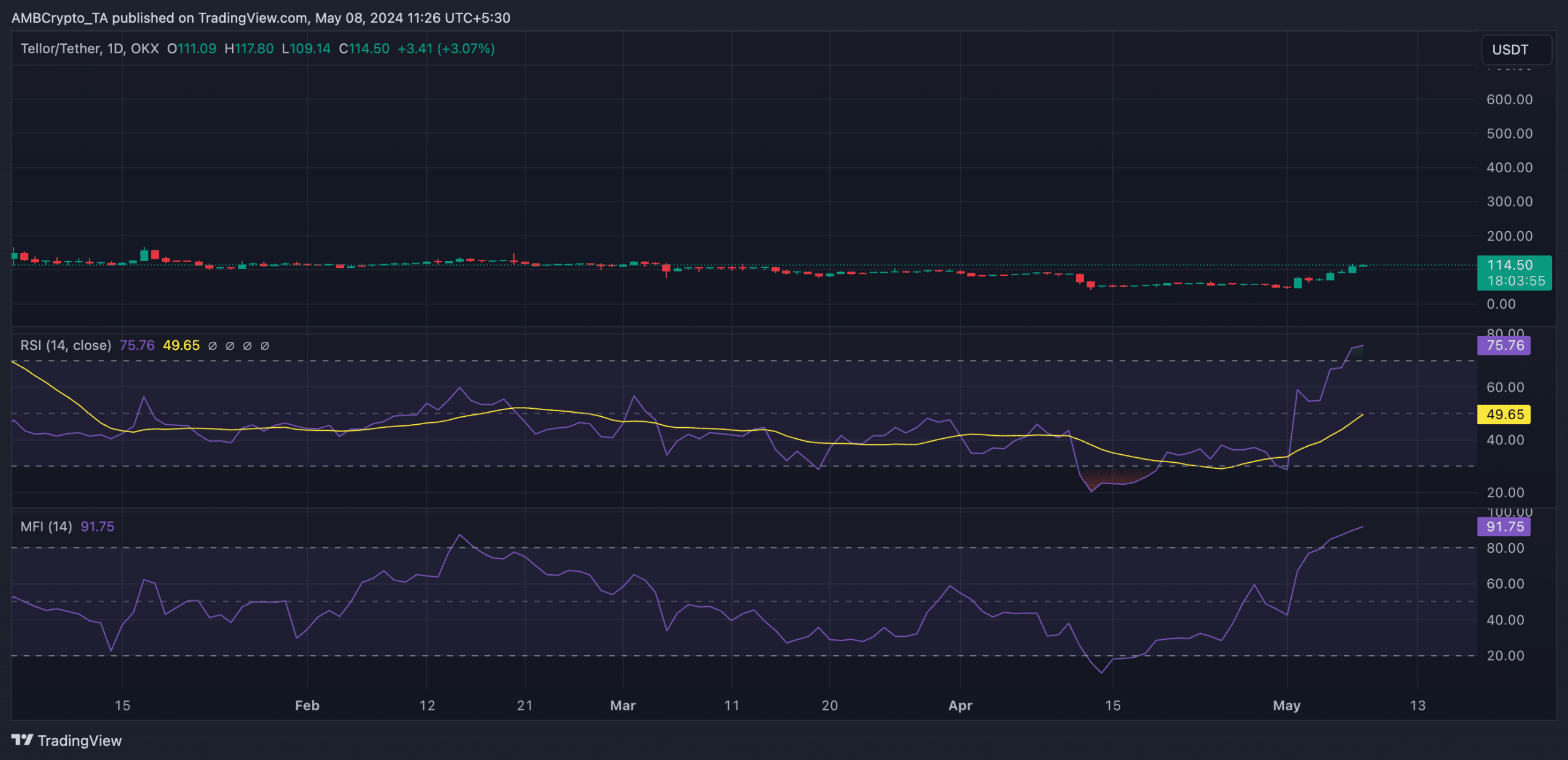Click the 91.75 value in the MFI legend
Viewport: 1568px width, 760px height.
click(x=97, y=526)
